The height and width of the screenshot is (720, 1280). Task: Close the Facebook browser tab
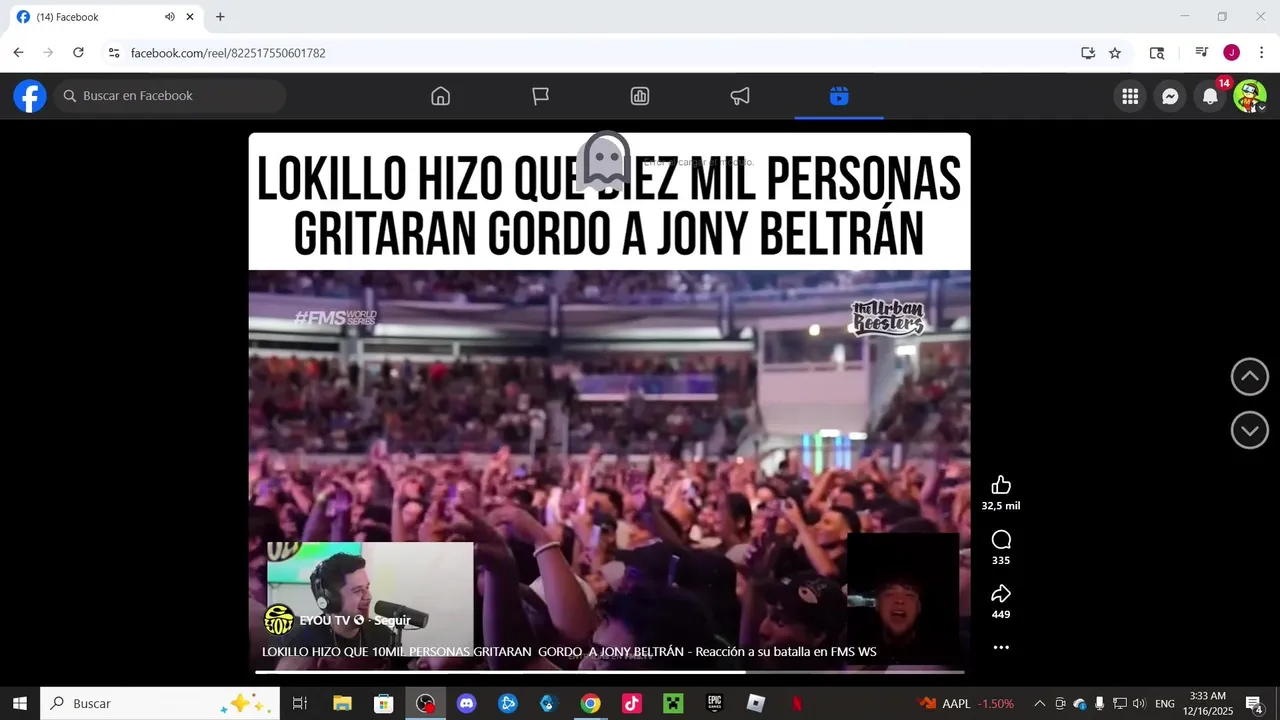(190, 17)
